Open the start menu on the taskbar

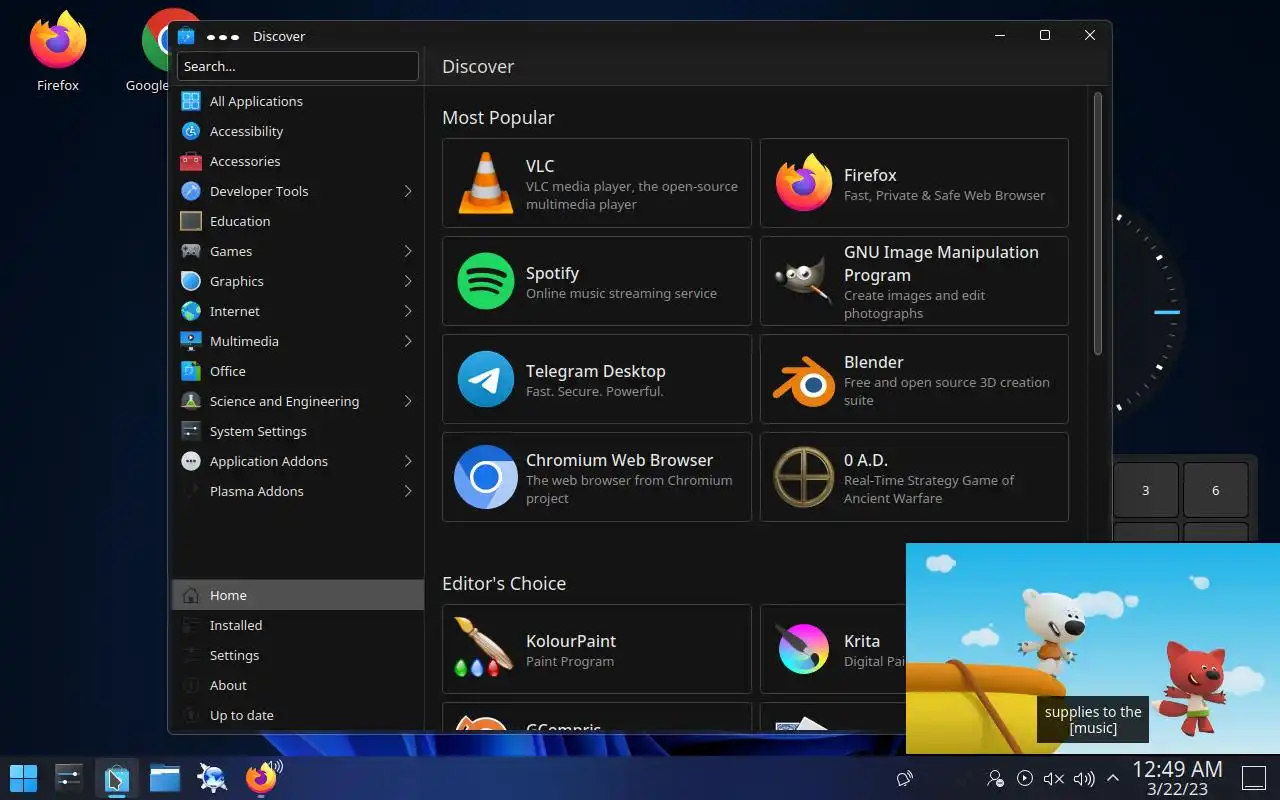click(x=23, y=777)
